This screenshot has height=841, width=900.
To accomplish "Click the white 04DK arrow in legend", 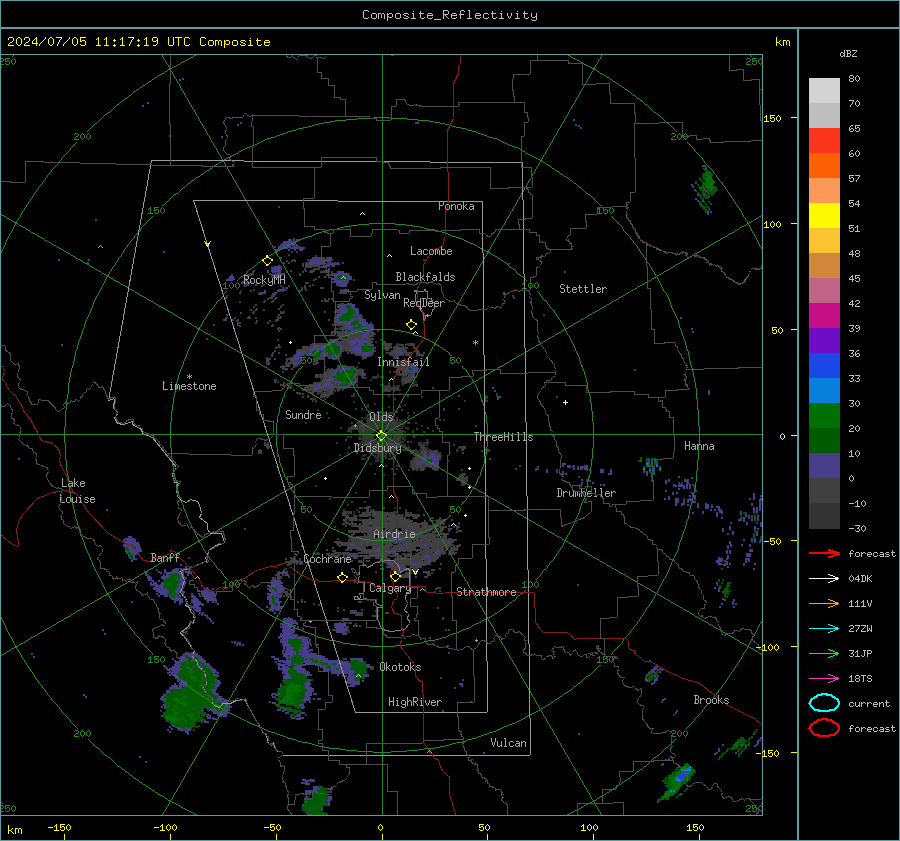I will [824, 579].
